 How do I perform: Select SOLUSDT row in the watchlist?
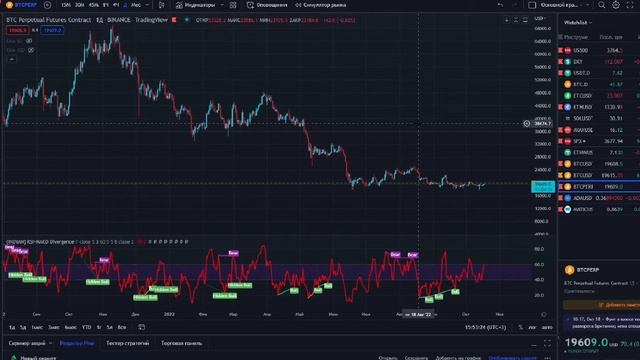click(599, 118)
